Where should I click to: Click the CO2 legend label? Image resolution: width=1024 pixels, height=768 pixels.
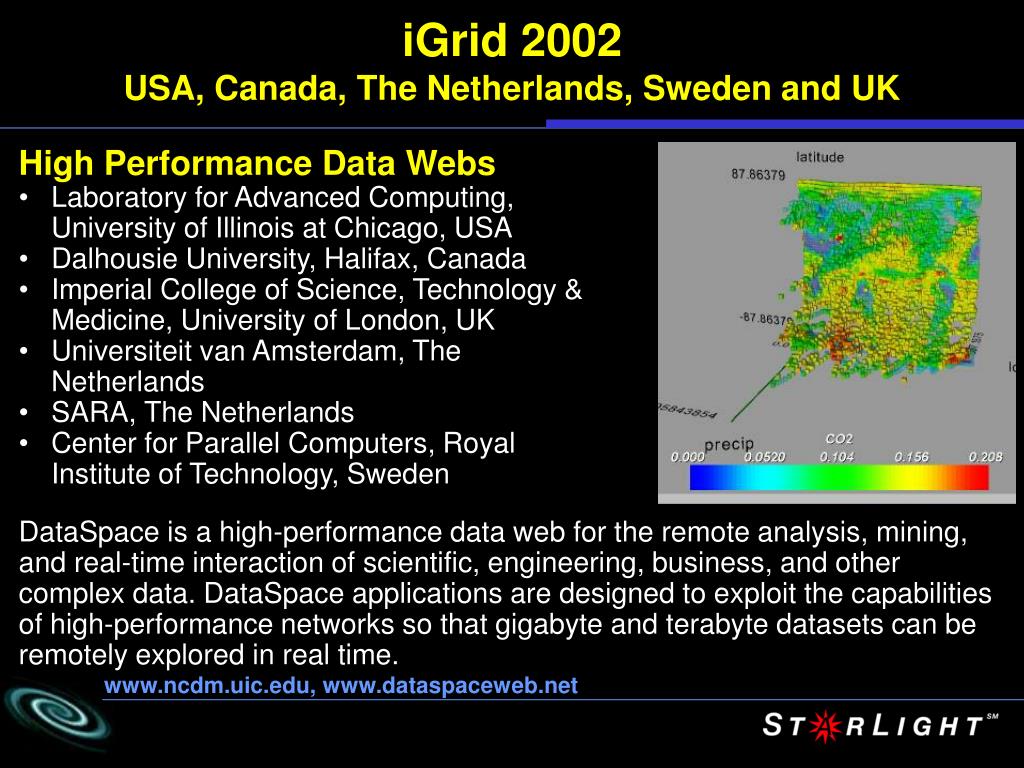[839, 439]
